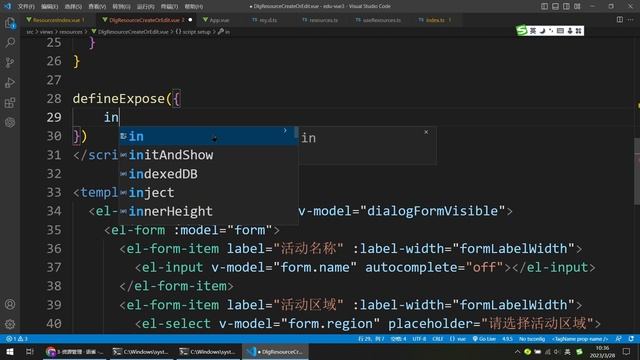This screenshot has height=360, width=640.
Task: Open editor More Actions ellipsis
Action: pyautogui.click(x=631, y=20)
